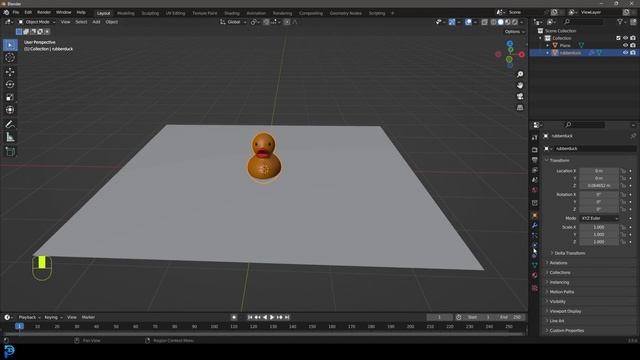Activate the Cursor tool
The image size is (640, 360).
(10, 58)
